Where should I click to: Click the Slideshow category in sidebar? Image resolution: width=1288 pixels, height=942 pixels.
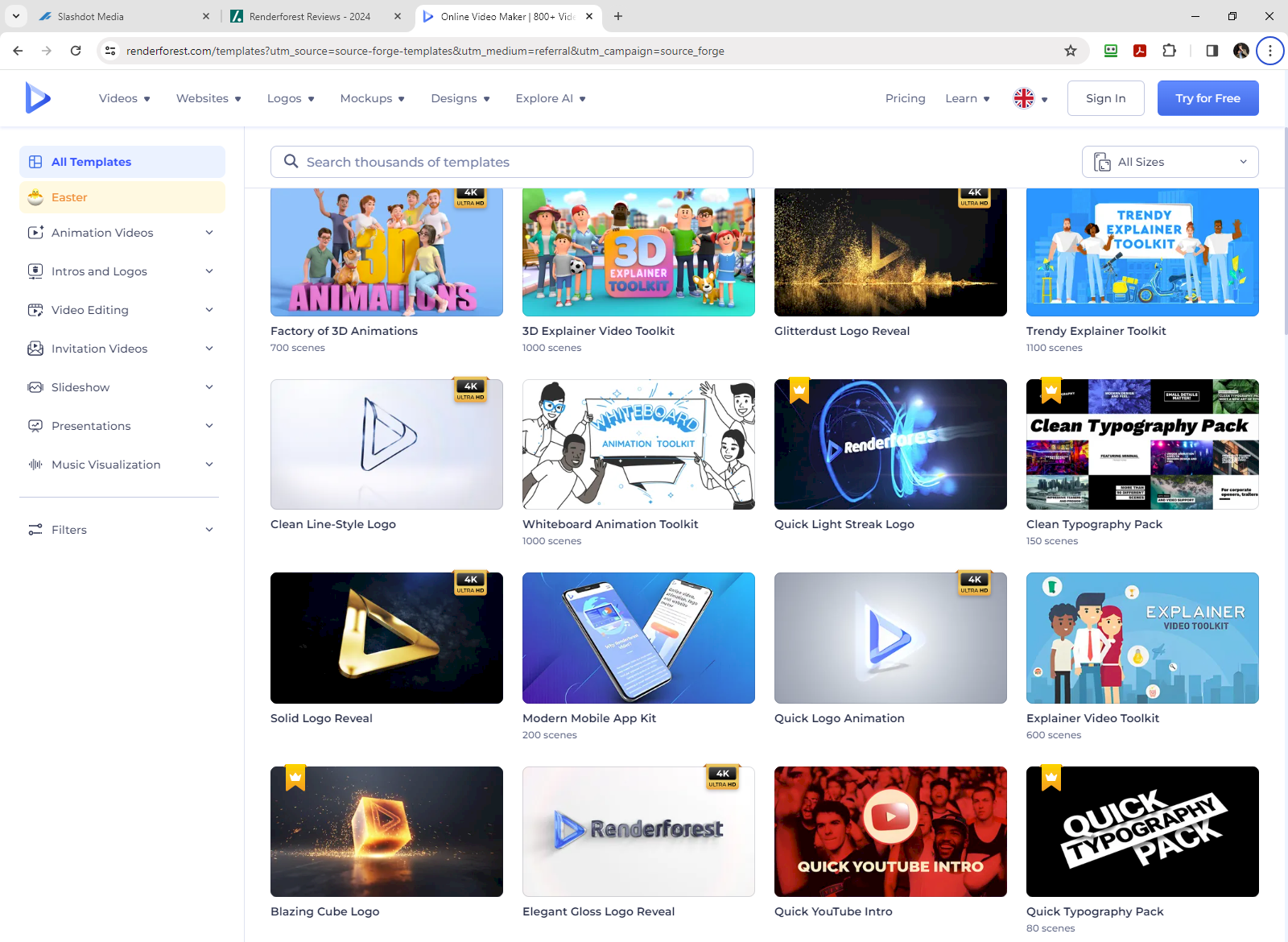click(80, 386)
